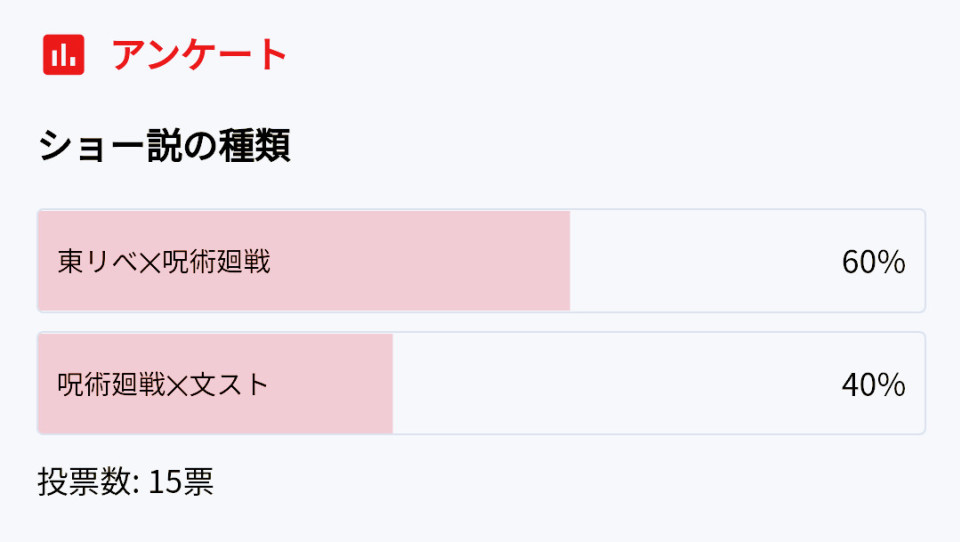Click the 東リベ×呪術廻戦 option label text

[163, 262]
